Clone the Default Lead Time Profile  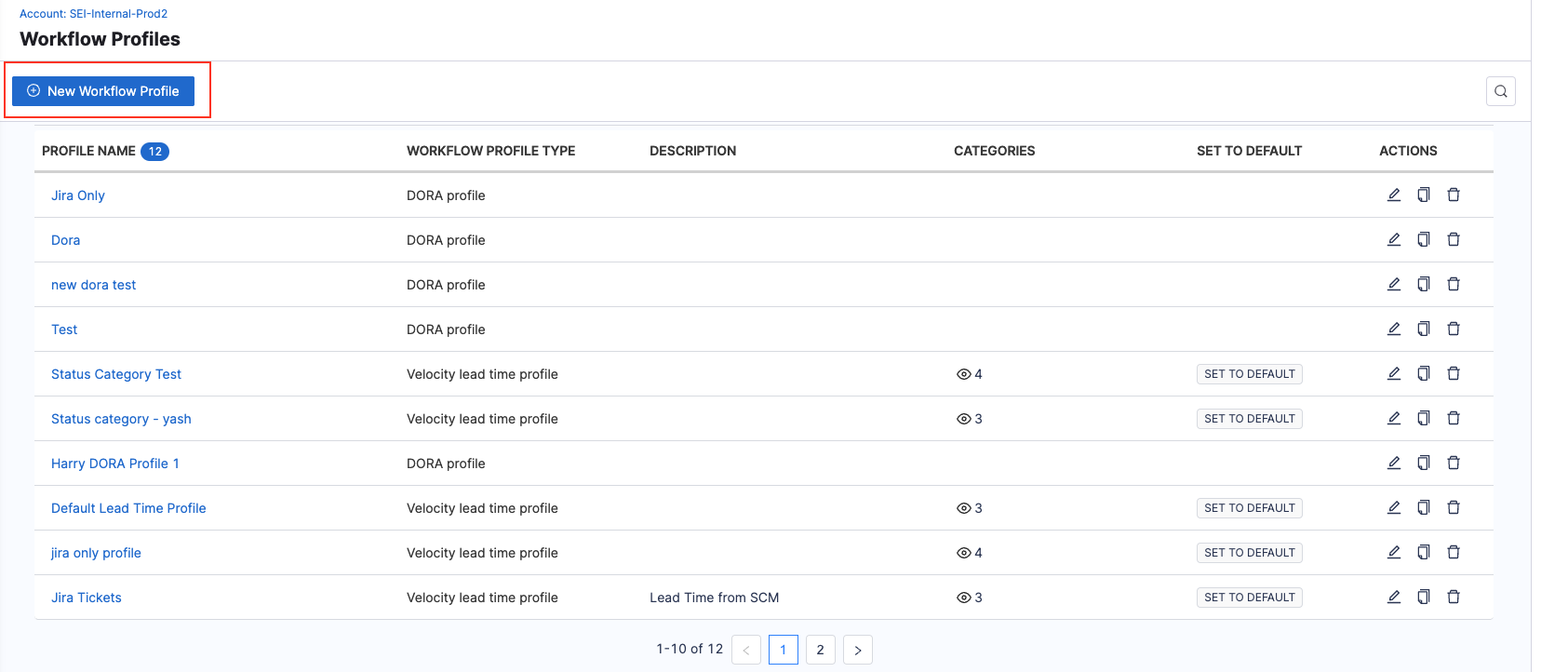pos(1423,507)
